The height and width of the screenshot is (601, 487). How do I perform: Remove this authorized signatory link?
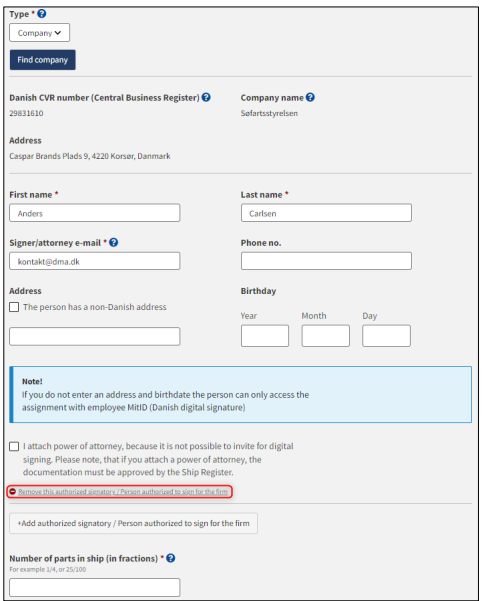click(x=123, y=491)
